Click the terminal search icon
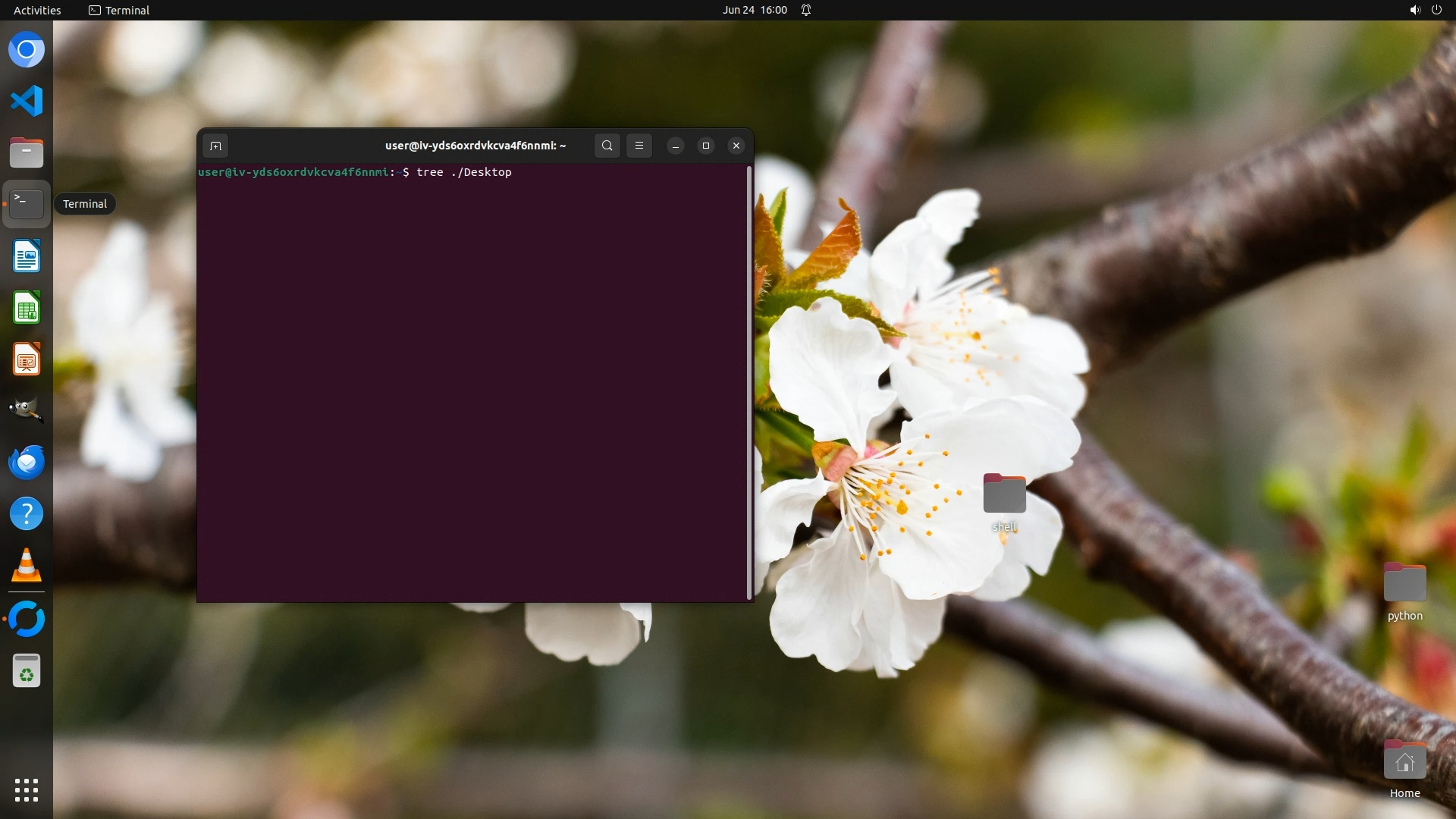Screen dimensions: 1456x819 (x=607, y=146)
